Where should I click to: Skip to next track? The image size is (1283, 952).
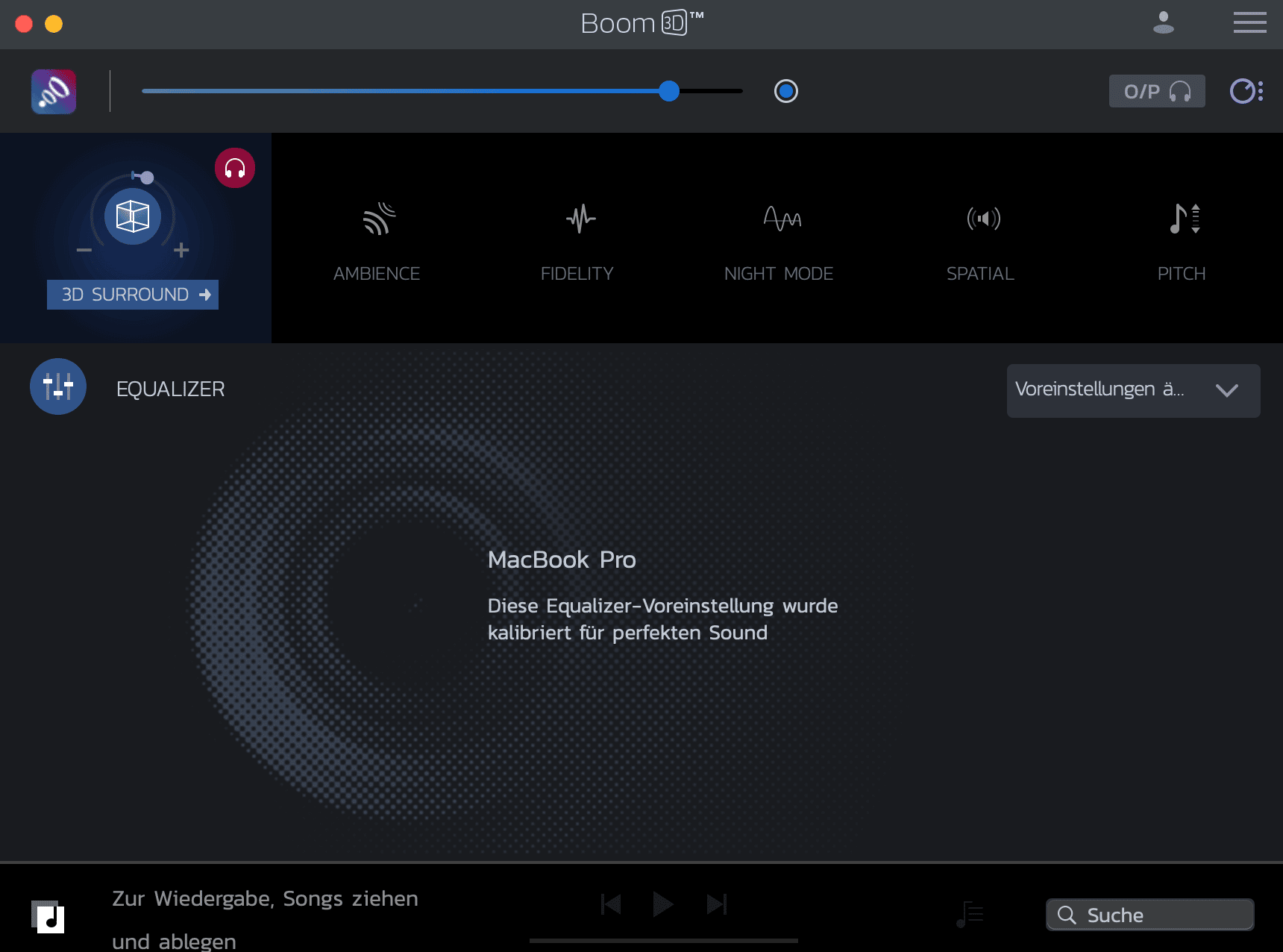coord(716,904)
